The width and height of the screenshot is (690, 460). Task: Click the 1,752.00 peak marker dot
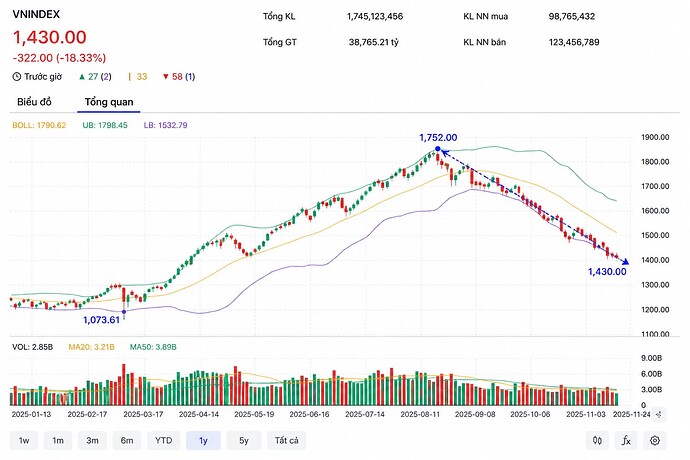(x=437, y=149)
